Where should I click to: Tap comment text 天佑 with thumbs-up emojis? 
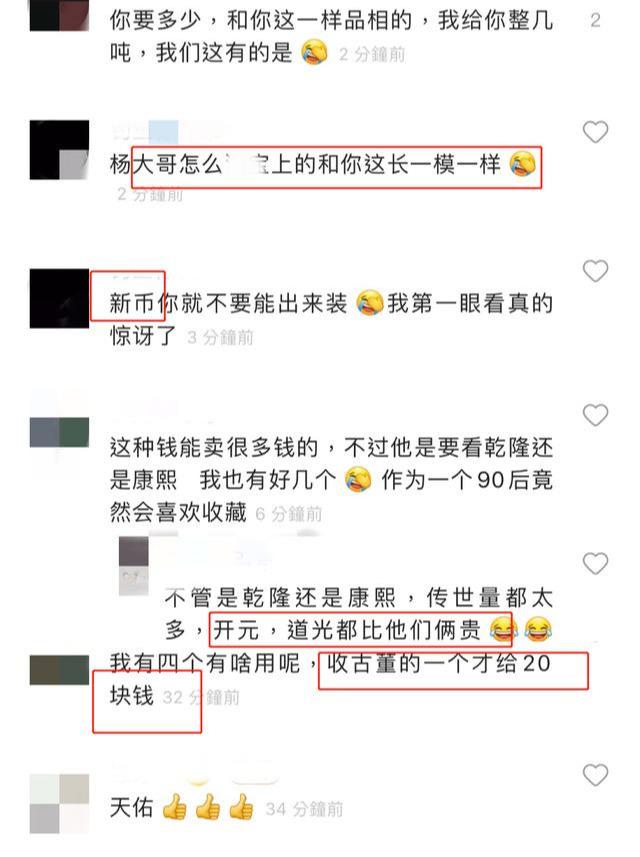pyautogui.click(x=182, y=808)
